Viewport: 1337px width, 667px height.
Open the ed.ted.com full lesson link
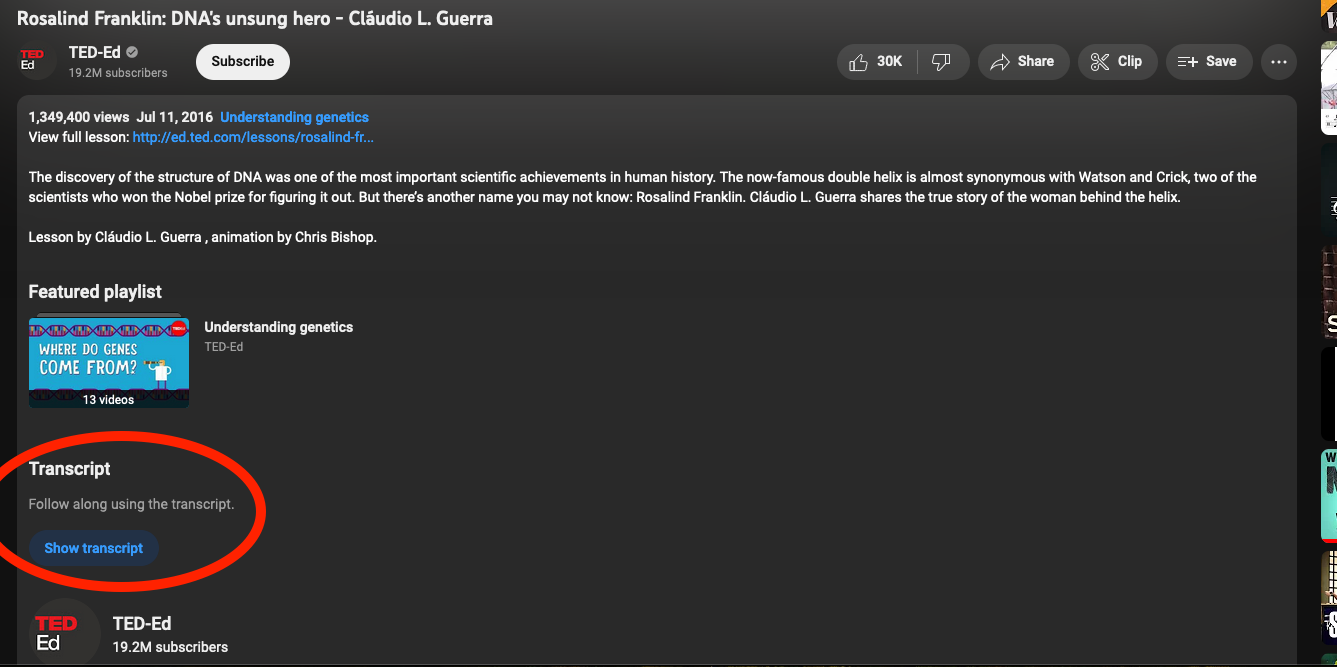(253, 137)
